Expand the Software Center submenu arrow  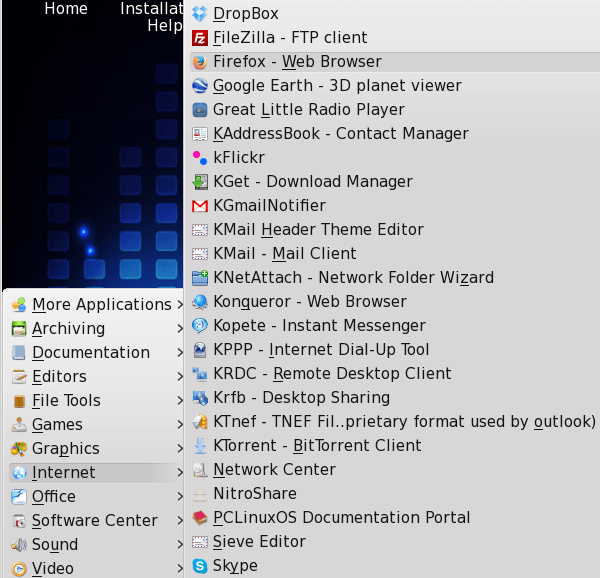coord(179,521)
